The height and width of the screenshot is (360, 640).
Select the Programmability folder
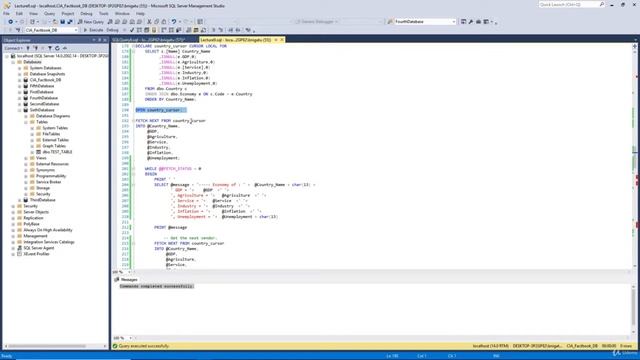[51, 176]
